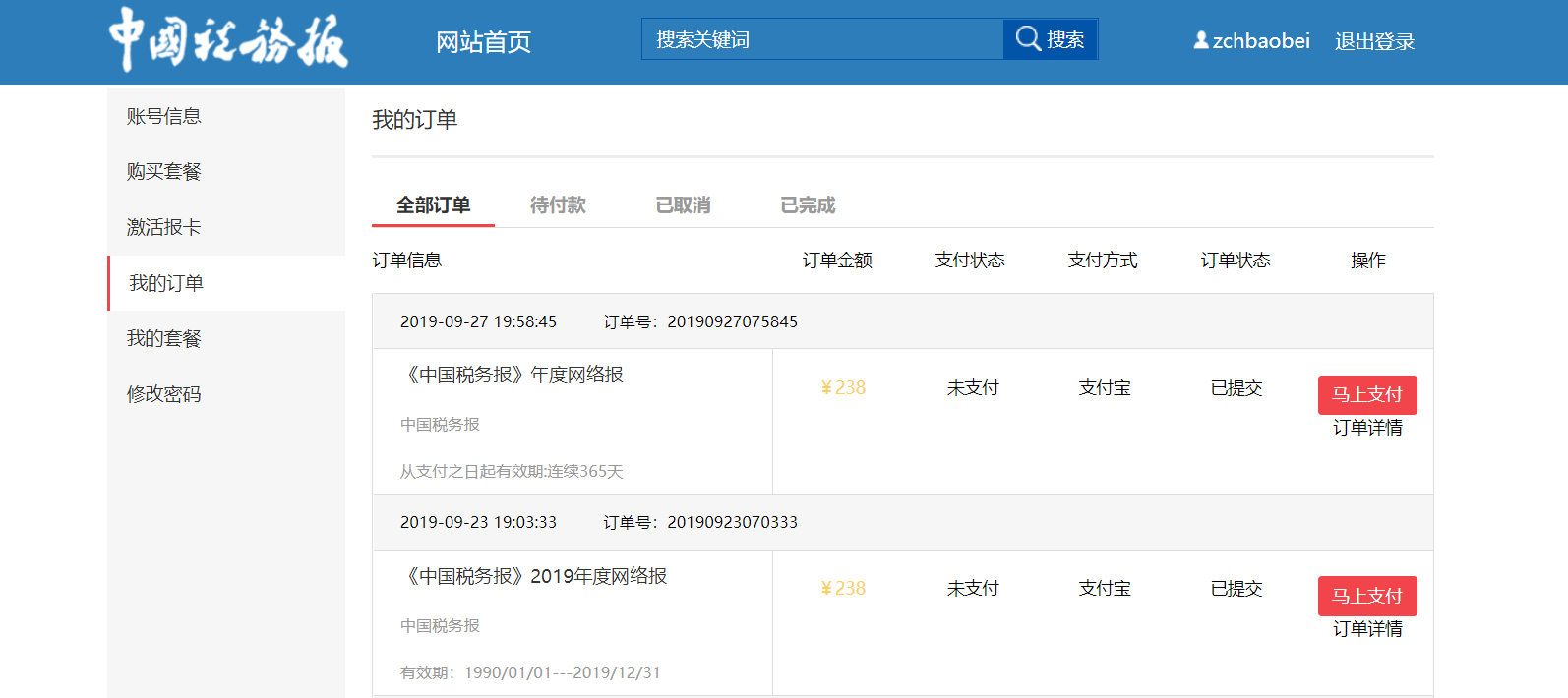
Task: Click ¥238 amount of order 20190923070333
Action: click(x=843, y=588)
